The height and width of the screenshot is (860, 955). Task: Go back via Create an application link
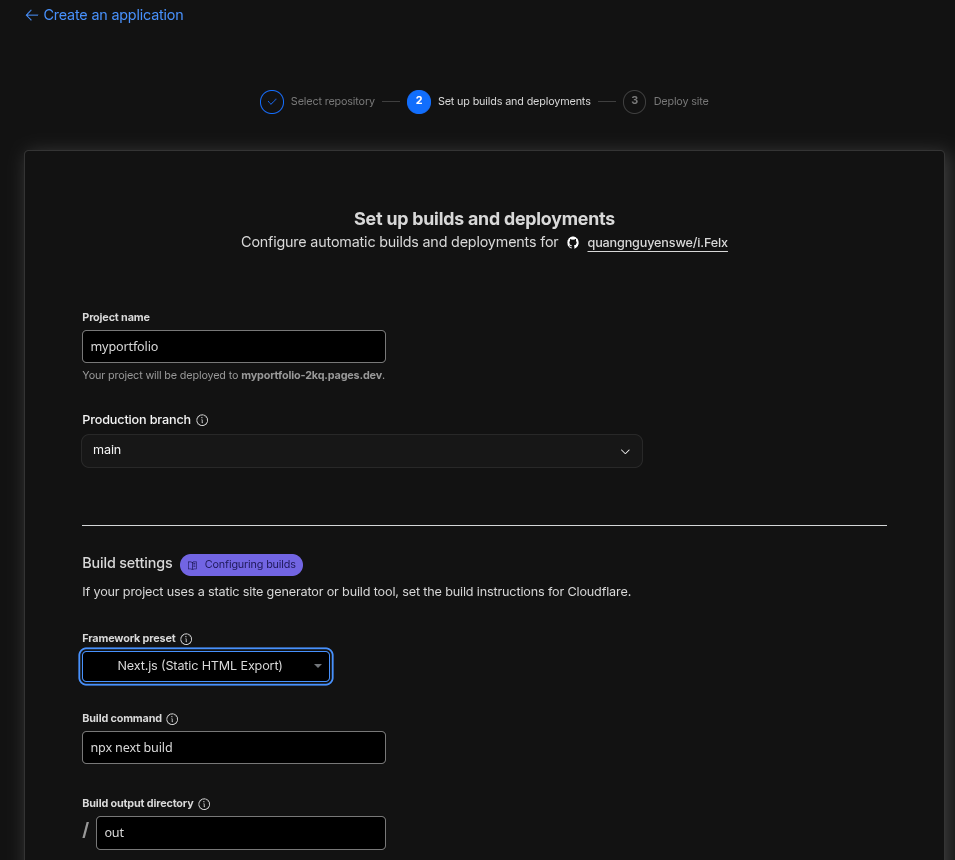tap(104, 15)
